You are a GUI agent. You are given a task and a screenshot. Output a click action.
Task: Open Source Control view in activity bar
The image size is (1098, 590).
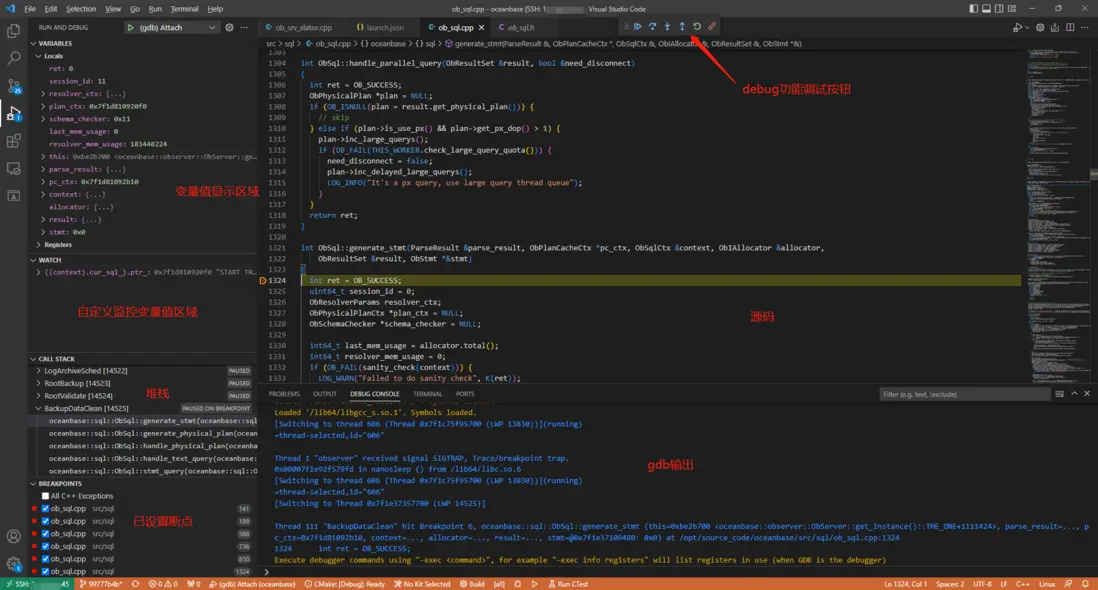pyautogui.click(x=14, y=86)
